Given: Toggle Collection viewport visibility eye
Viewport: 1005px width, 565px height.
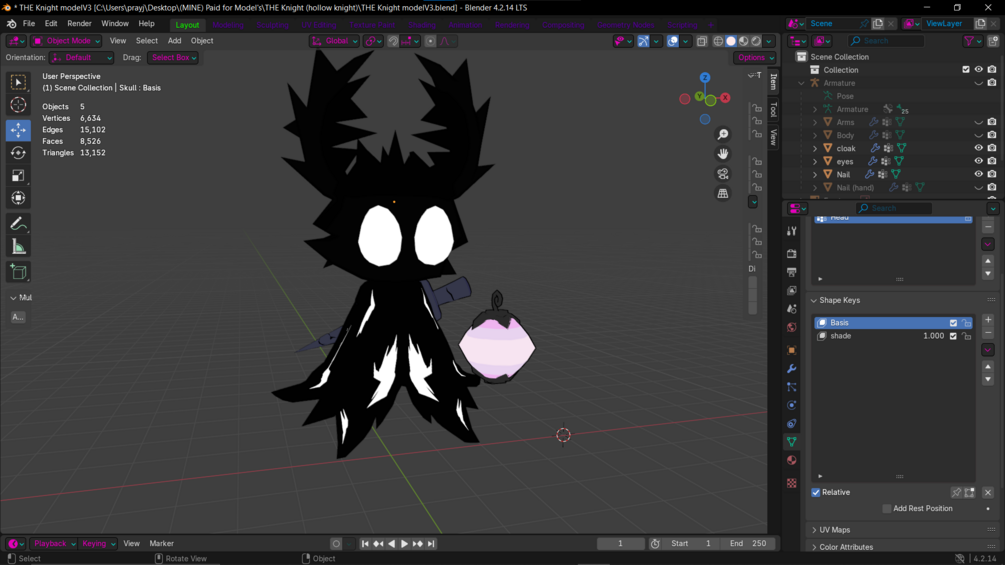Looking at the screenshot, I should [x=978, y=70].
